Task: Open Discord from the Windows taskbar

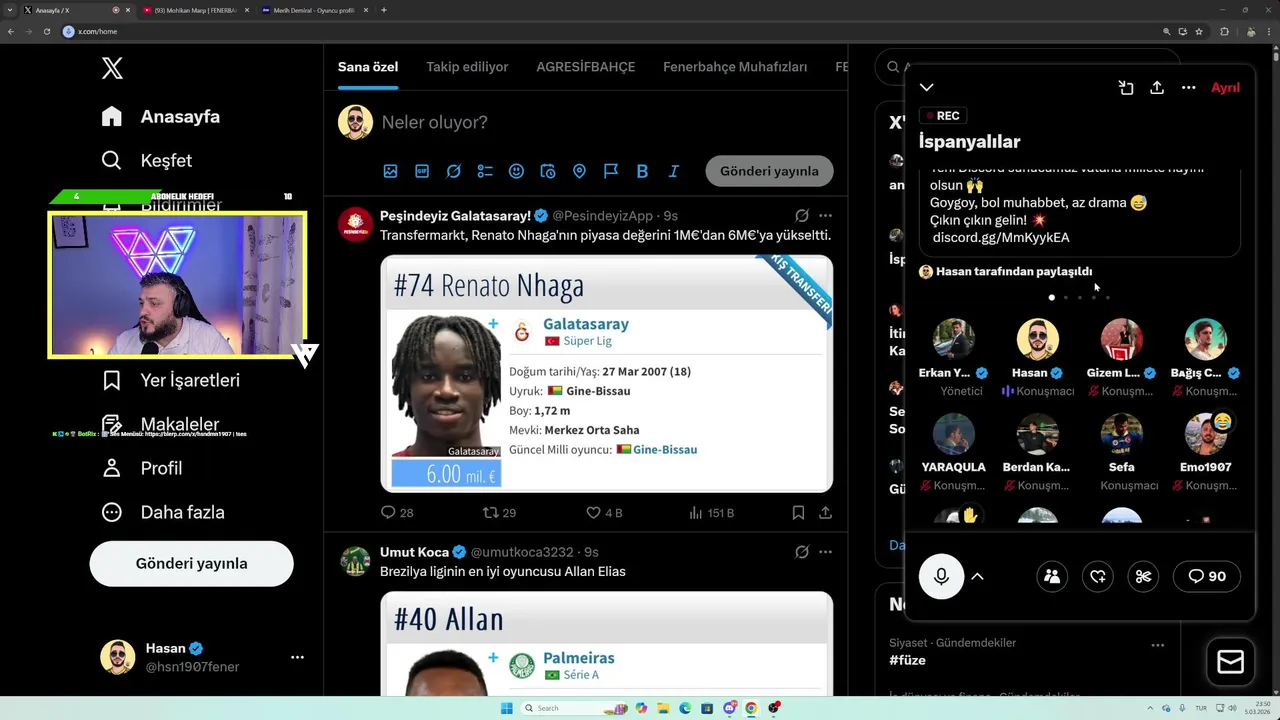Action: point(729,708)
